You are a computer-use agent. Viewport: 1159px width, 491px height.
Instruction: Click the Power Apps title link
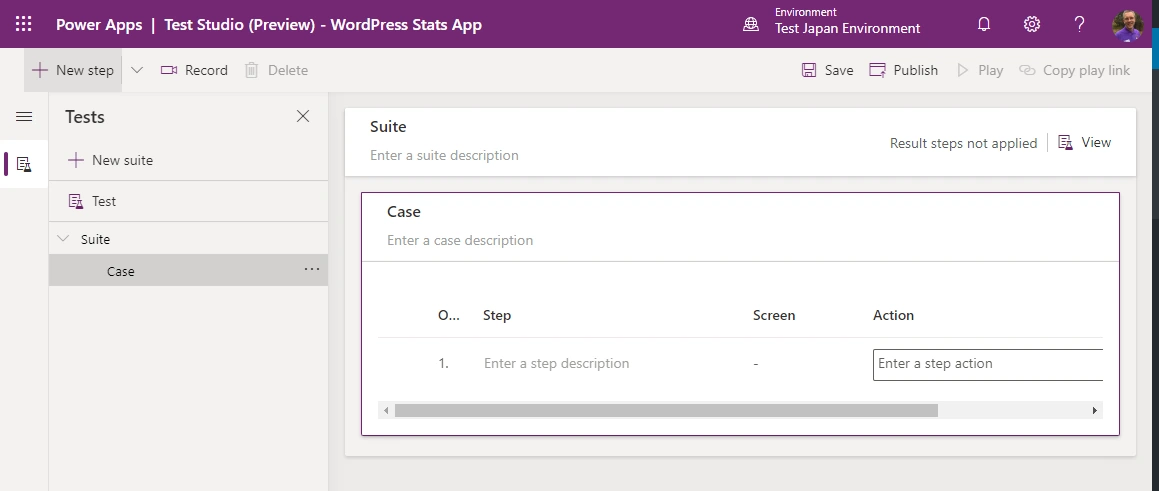[x=99, y=24]
